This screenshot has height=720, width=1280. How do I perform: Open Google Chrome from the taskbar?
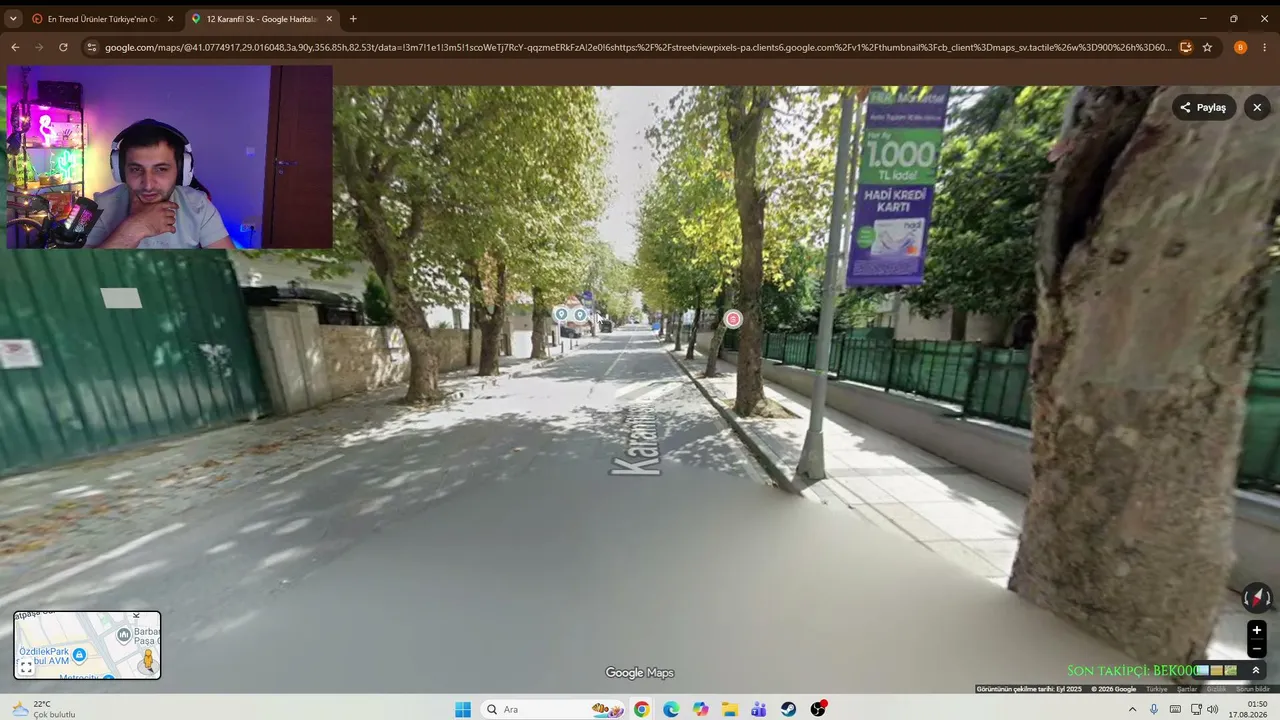(641, 709)
